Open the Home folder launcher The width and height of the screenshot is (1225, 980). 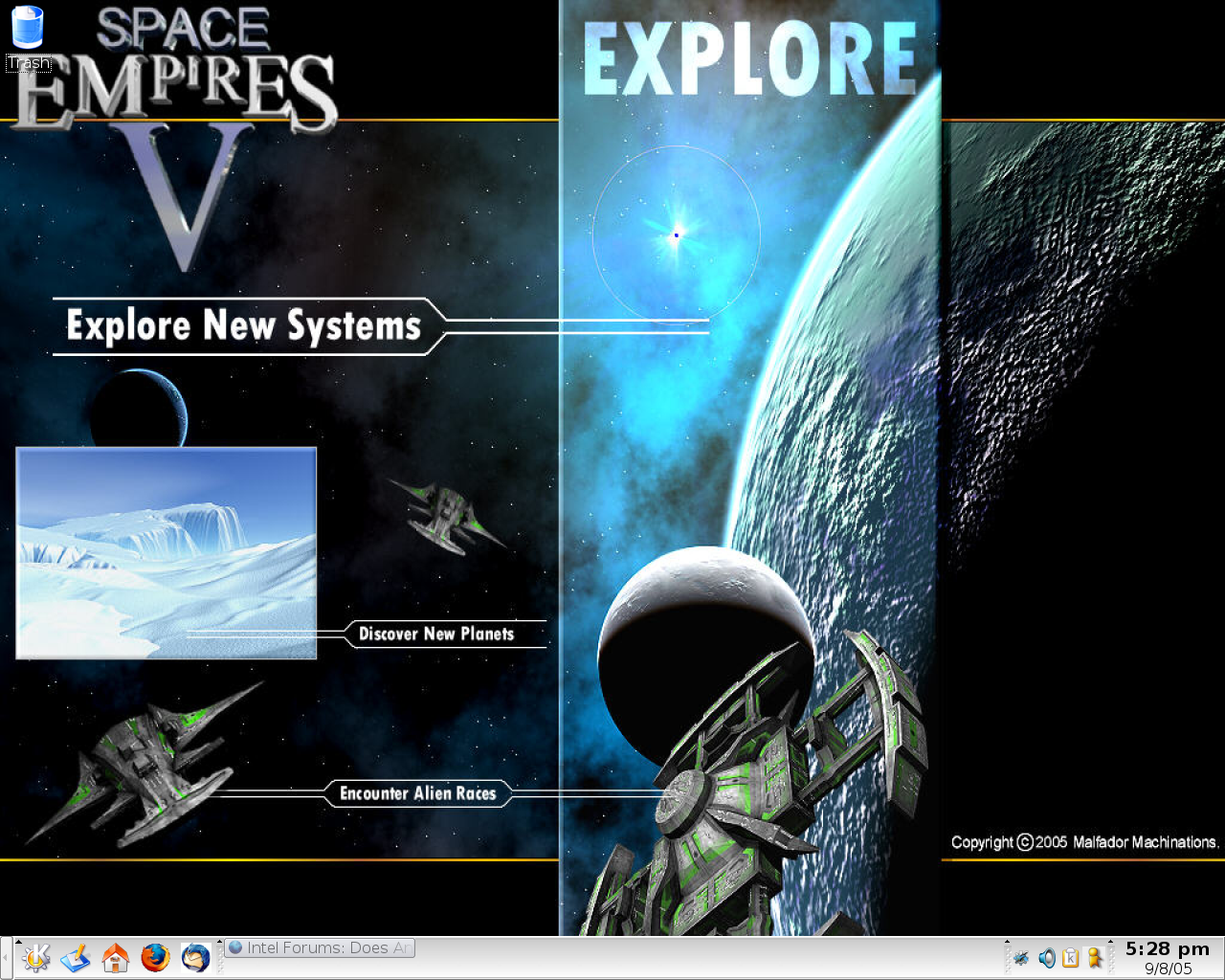[x=116, y=957]
